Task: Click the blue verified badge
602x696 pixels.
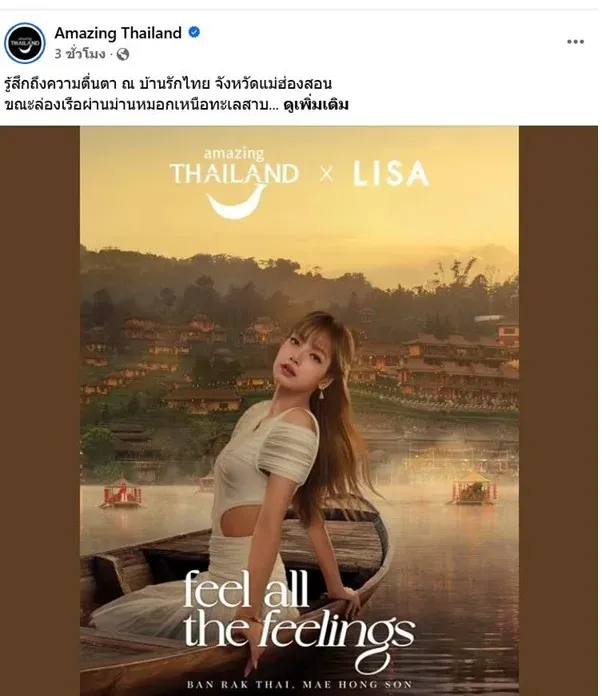Action: pyautogui.click(x=194, y=33)
